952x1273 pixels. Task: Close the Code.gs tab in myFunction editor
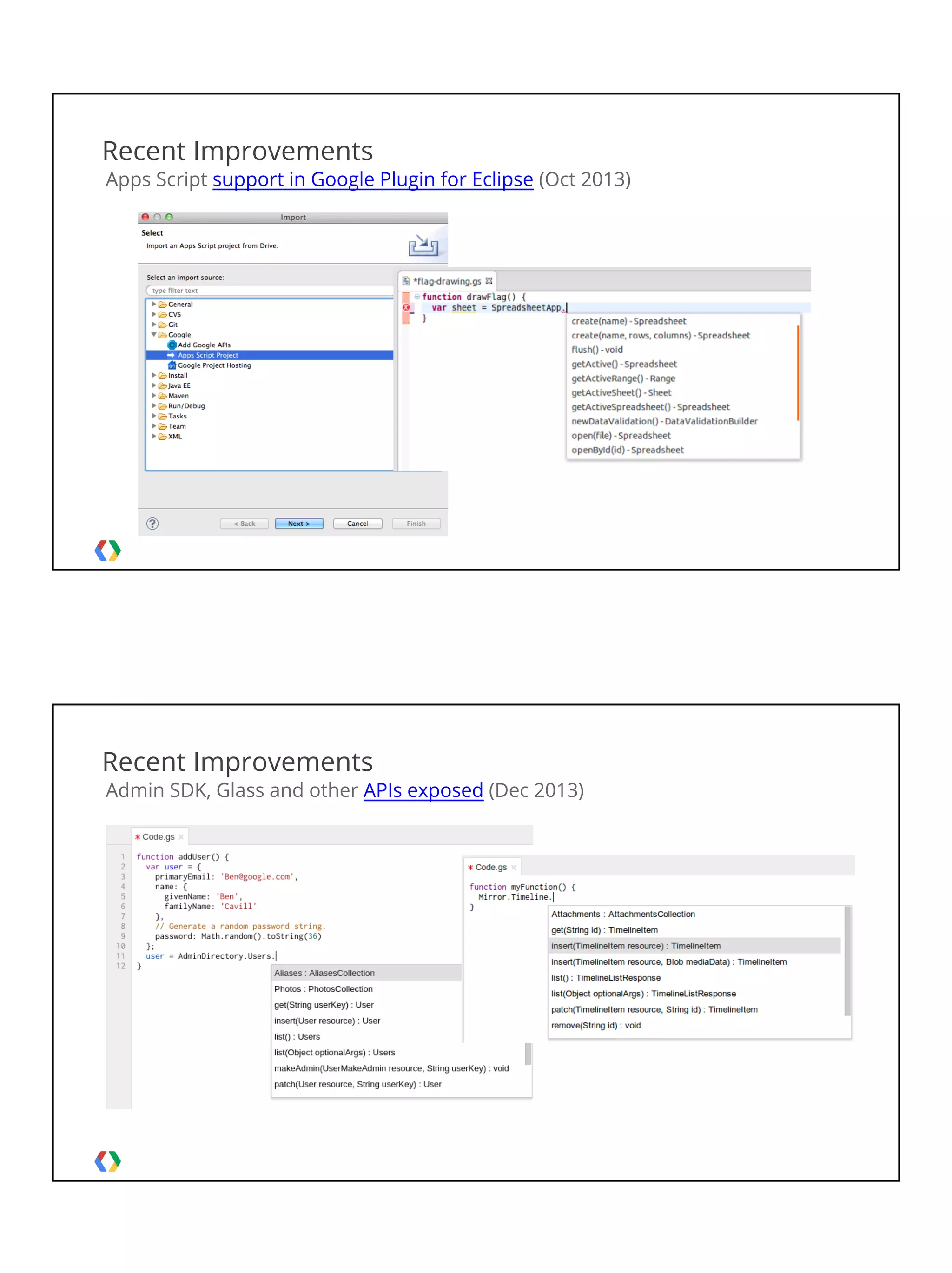pyautogui.click(x=514, y=868)
